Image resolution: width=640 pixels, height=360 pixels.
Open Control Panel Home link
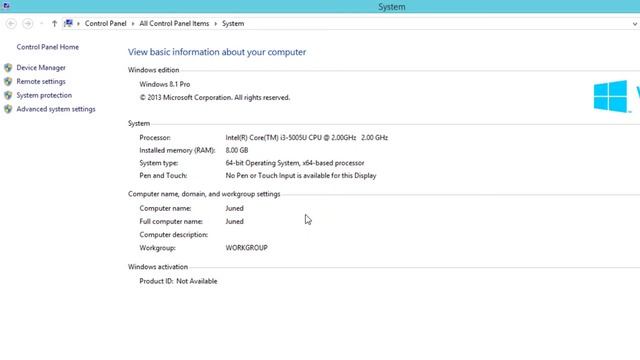pyautogui.click(x=48, y=47)
